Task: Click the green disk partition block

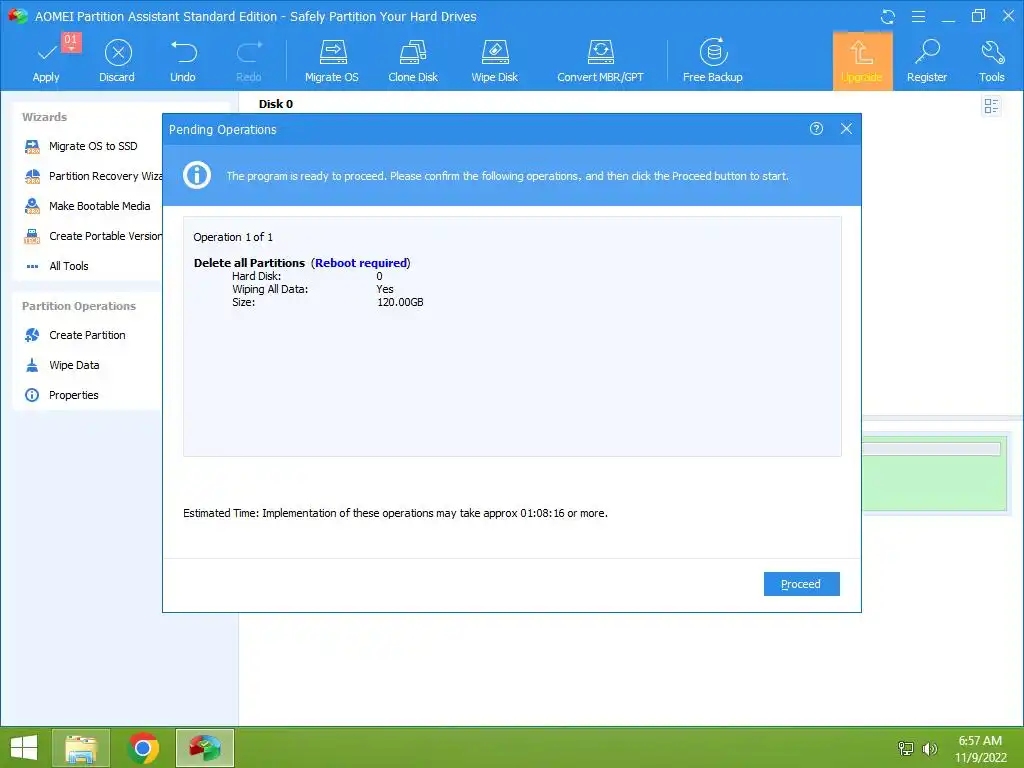Action: pos(934,473)
